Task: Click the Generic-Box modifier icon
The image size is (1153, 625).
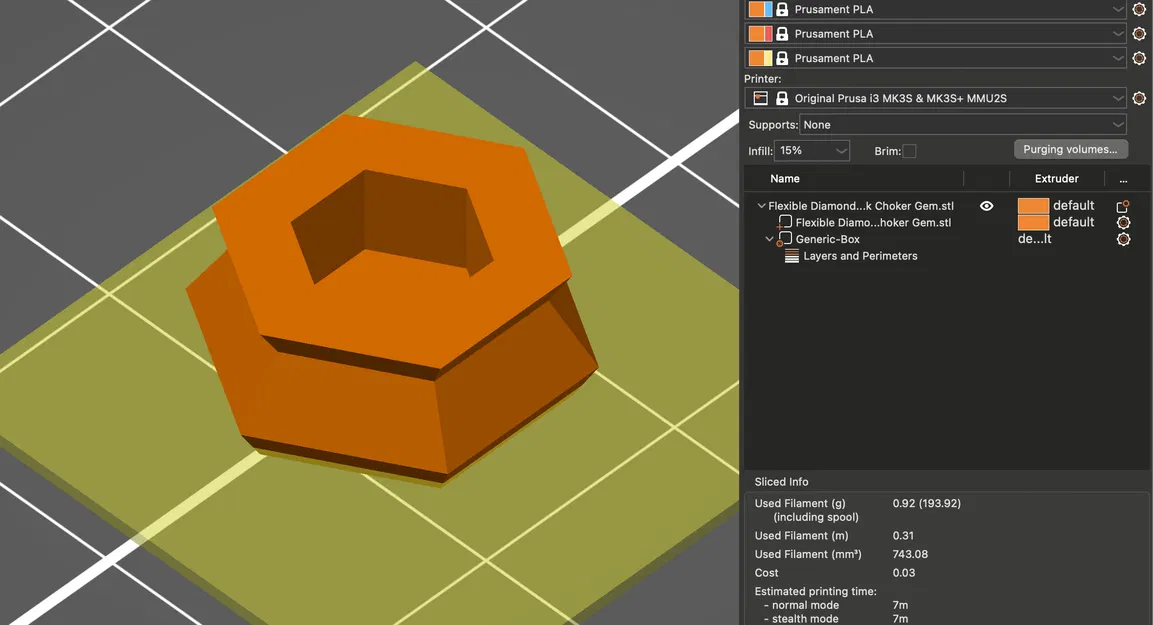Action: (x=784, y=239)
